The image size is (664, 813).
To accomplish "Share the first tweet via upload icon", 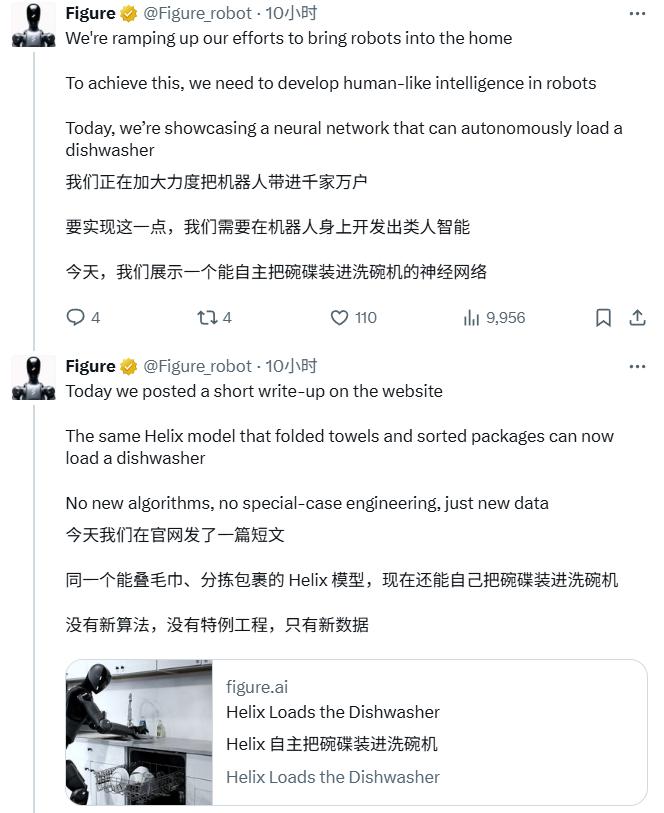I will click(638, 317).
